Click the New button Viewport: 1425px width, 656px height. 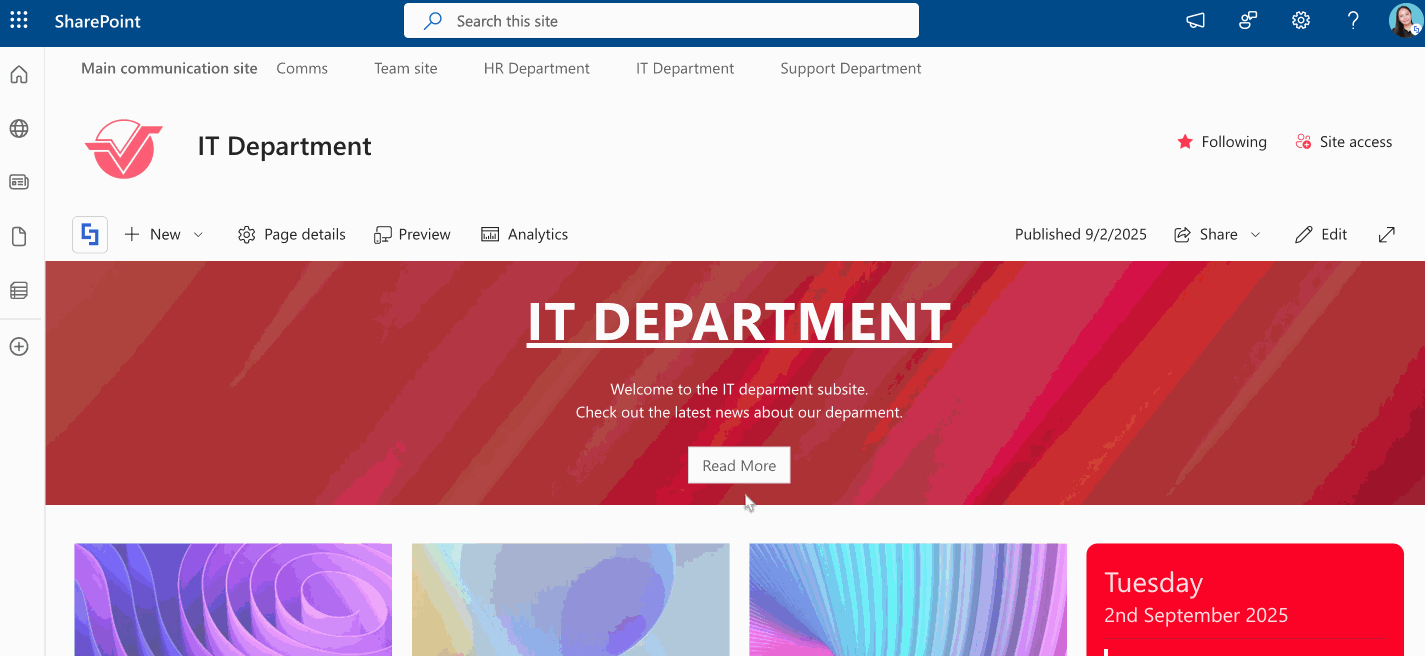click(153, 235)
